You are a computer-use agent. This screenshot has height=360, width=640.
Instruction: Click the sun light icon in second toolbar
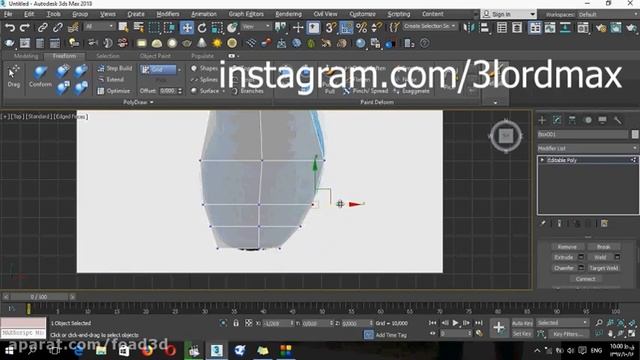coord(217,43)
